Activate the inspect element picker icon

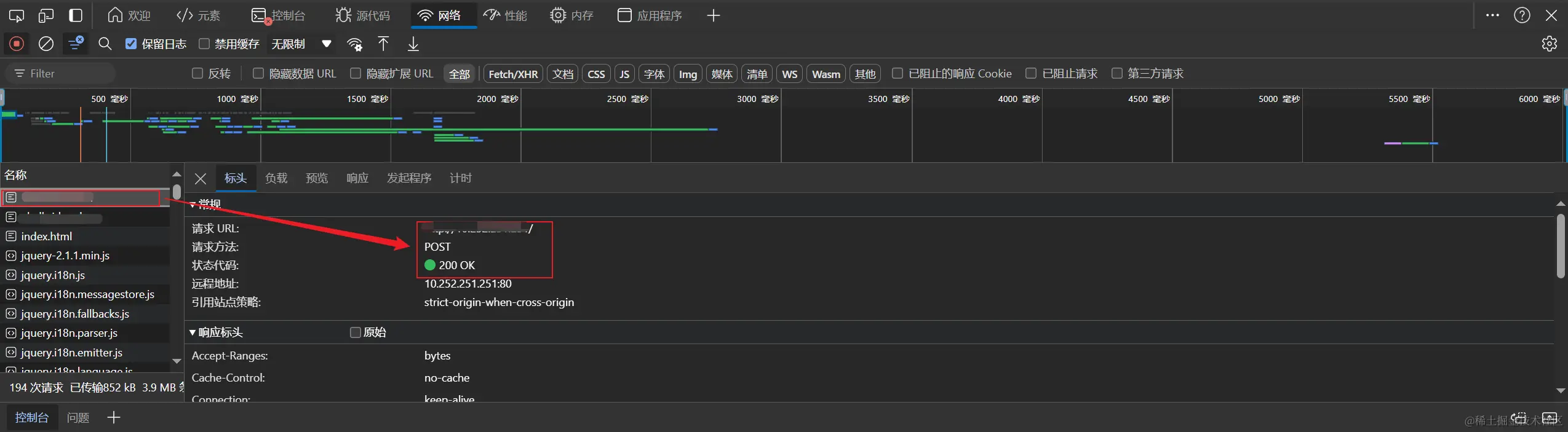[17, 15]
